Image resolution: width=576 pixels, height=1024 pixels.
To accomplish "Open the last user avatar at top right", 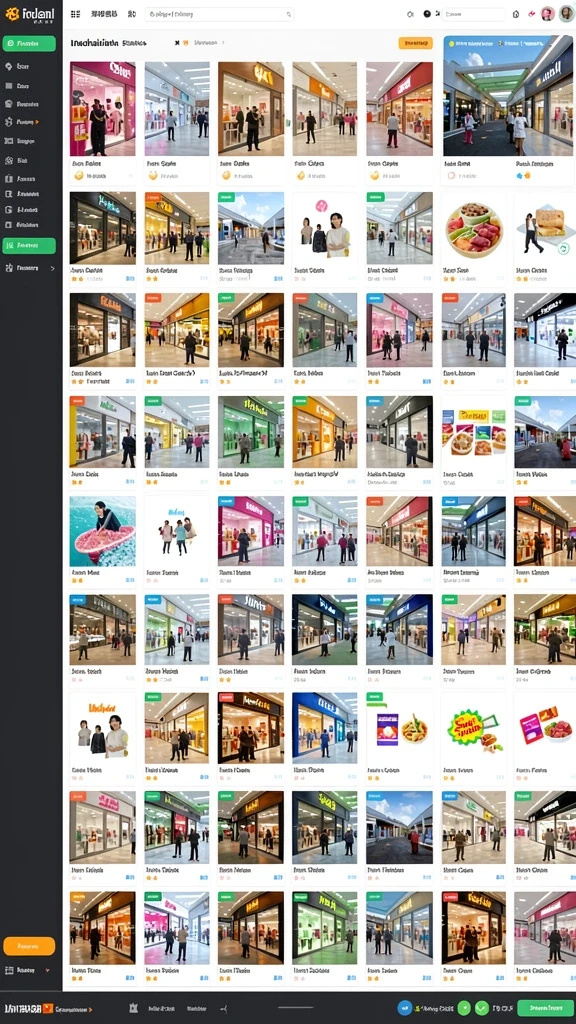I will pyautogui.click(x=566, y=14).
